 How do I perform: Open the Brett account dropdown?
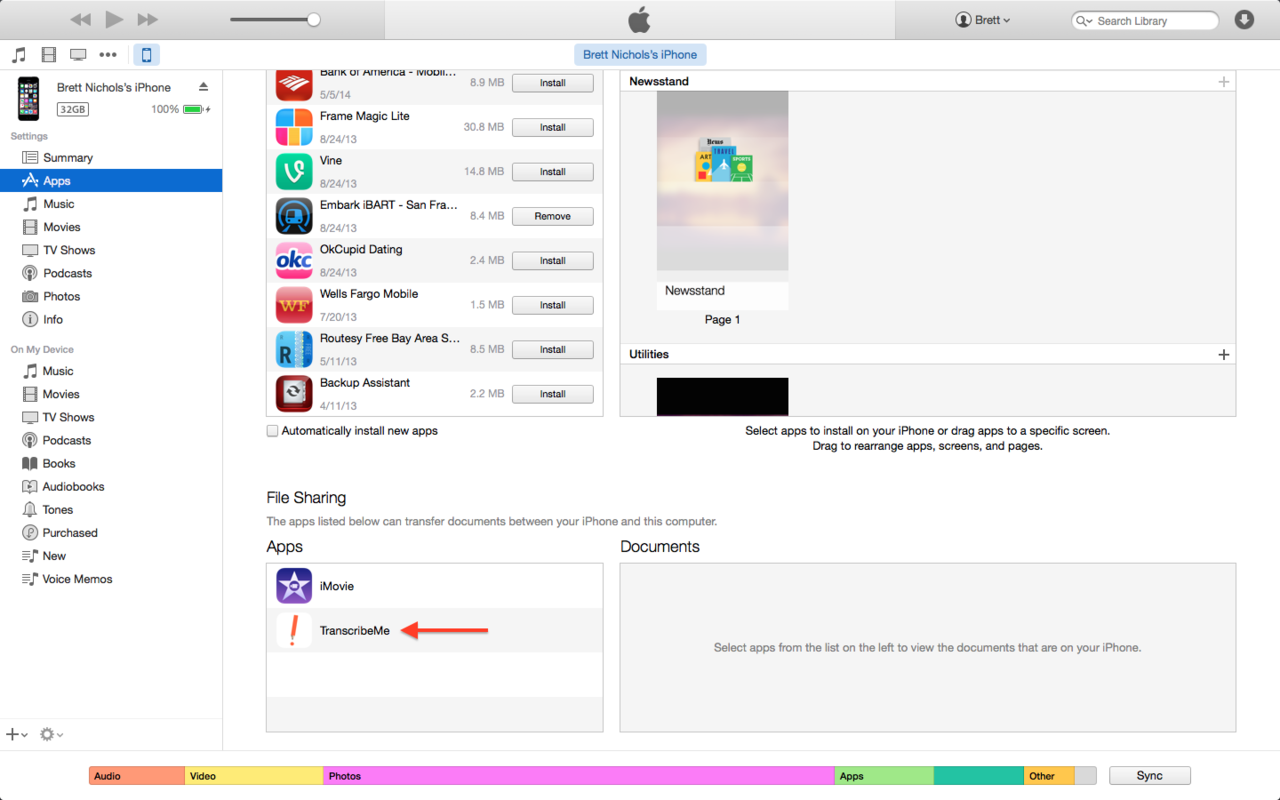tap(983, 20)
